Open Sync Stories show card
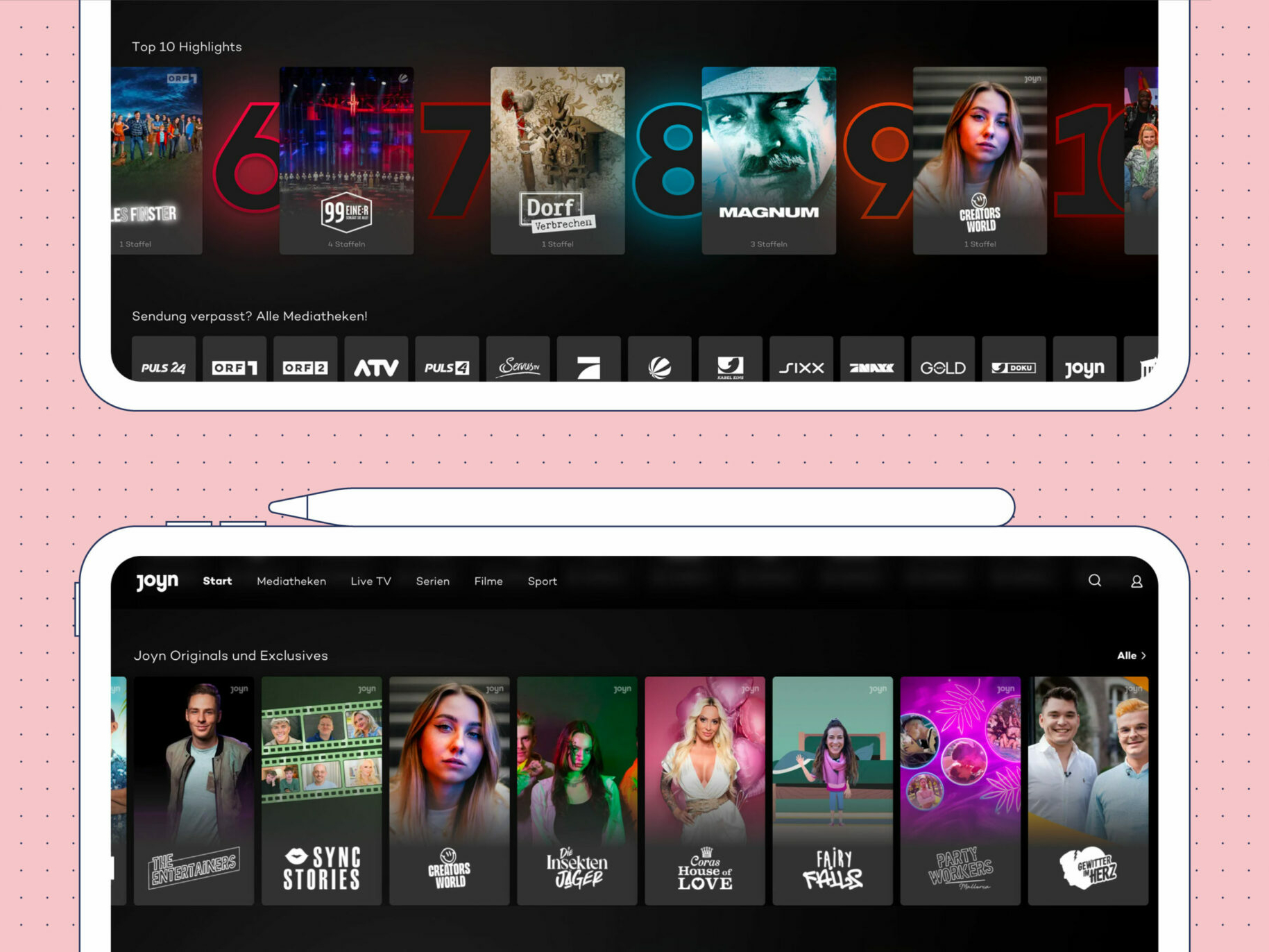The height and width of the screenshot is (952, 1269). (321, 790)
